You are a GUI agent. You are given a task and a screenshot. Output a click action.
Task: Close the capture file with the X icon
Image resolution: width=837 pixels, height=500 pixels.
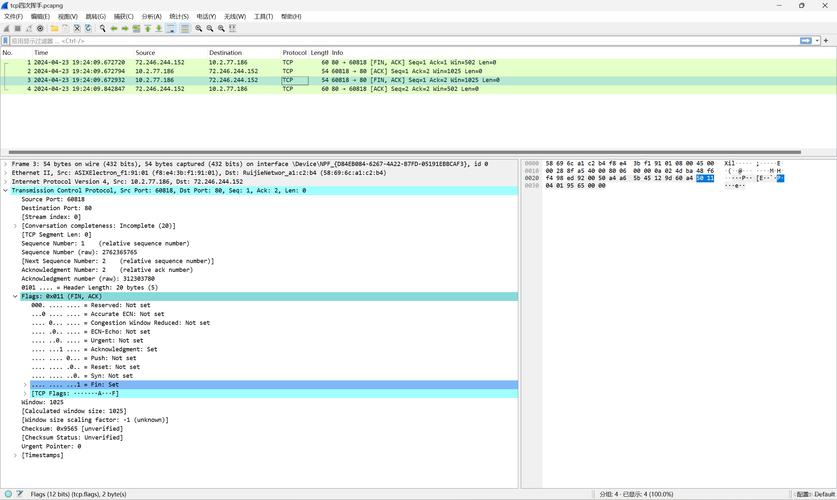pyautogui.click(x=77, y=28)
